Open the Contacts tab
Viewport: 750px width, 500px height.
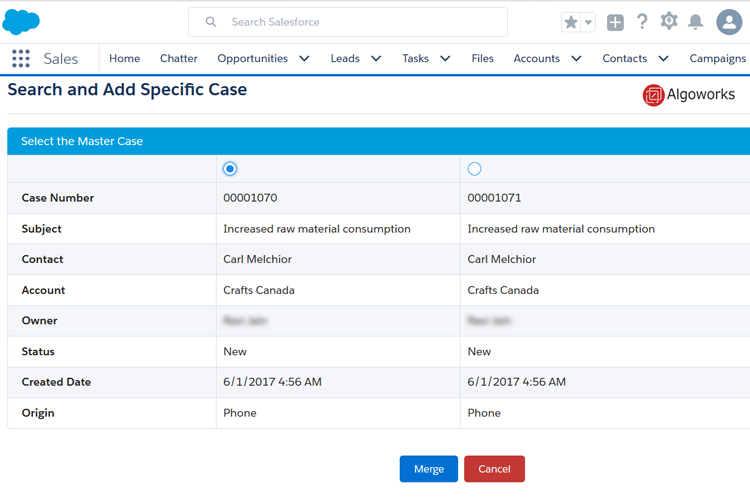click(625, 58)
